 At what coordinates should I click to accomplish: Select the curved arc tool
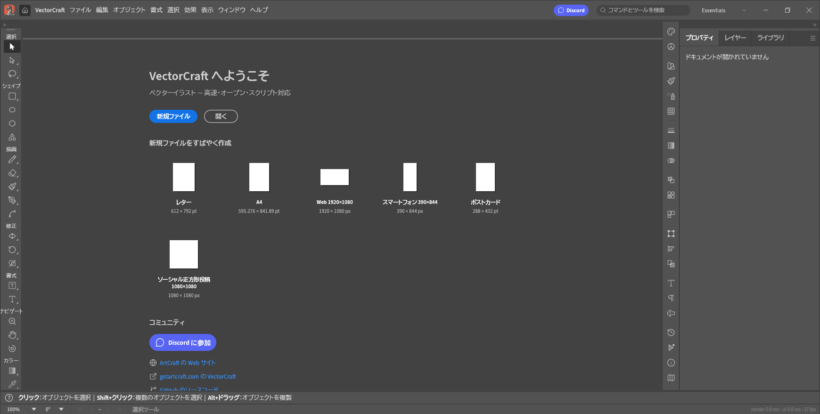tap(12, 214)
